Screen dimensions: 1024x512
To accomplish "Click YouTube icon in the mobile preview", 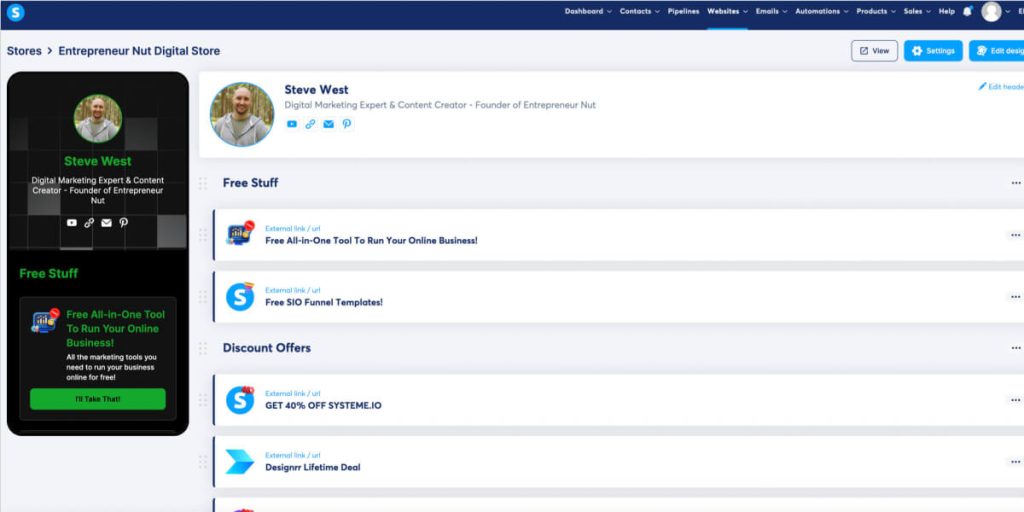I will click(x=72, y=223).
